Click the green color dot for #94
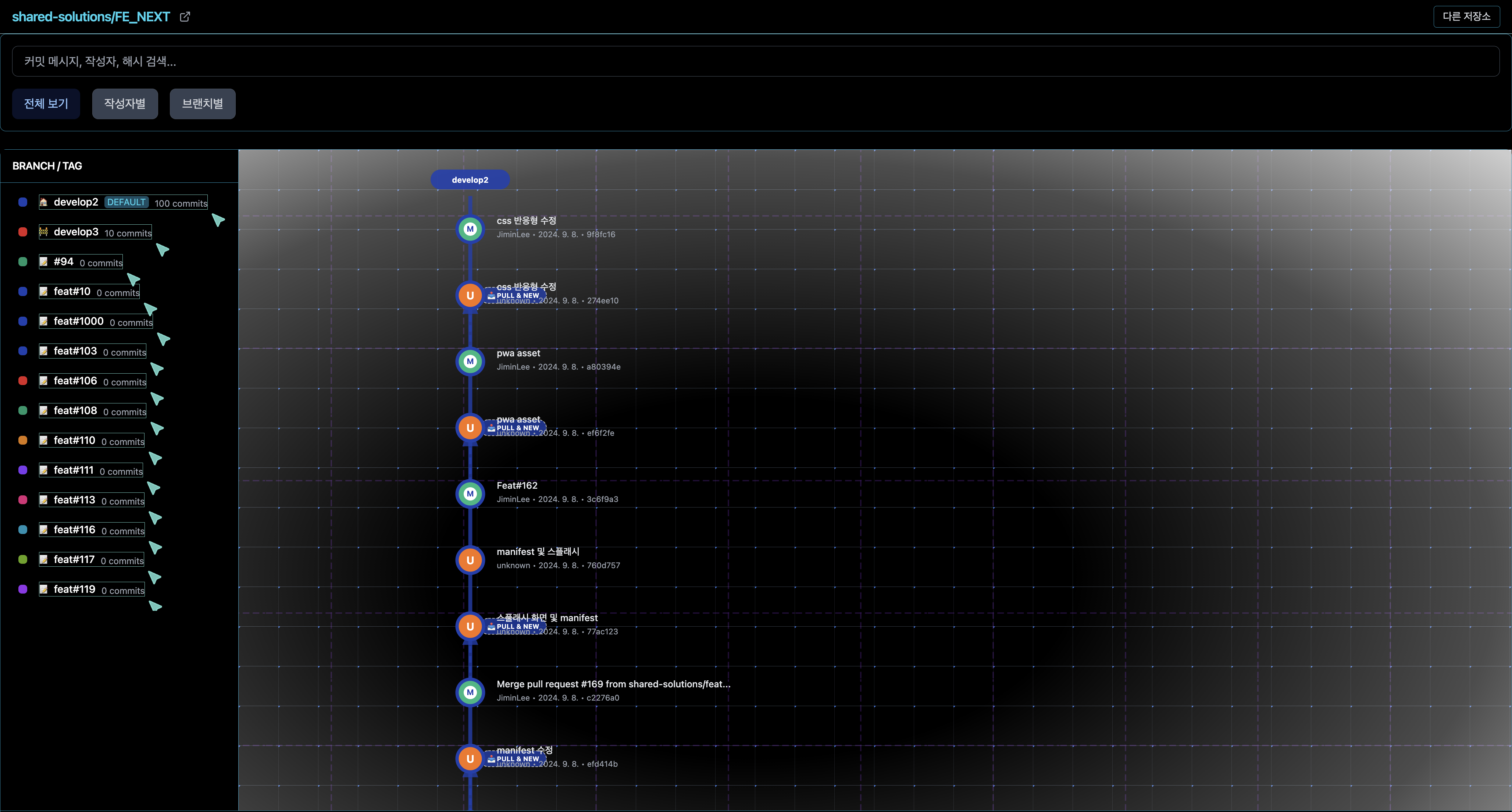This screenshot has width=1512, height=812. [x=23, y=262]
